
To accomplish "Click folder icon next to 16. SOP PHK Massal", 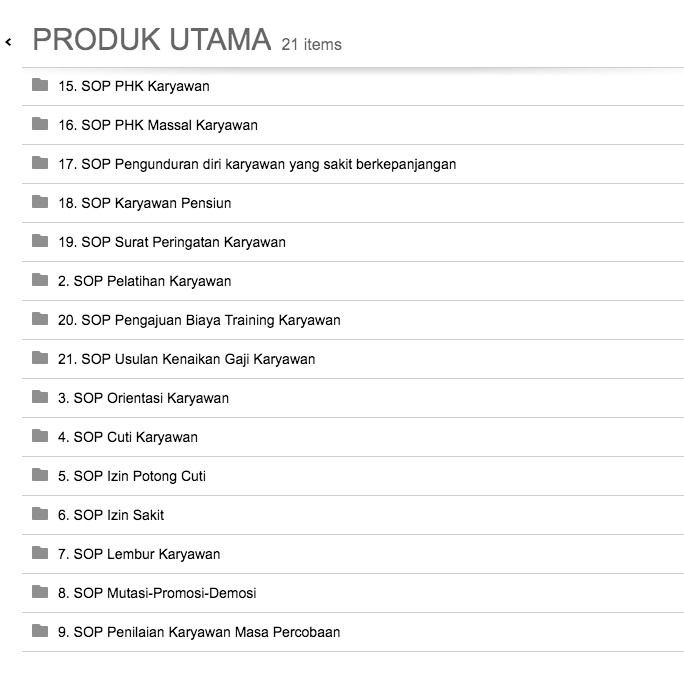I will pyautogui.click(x=40, y=124).
